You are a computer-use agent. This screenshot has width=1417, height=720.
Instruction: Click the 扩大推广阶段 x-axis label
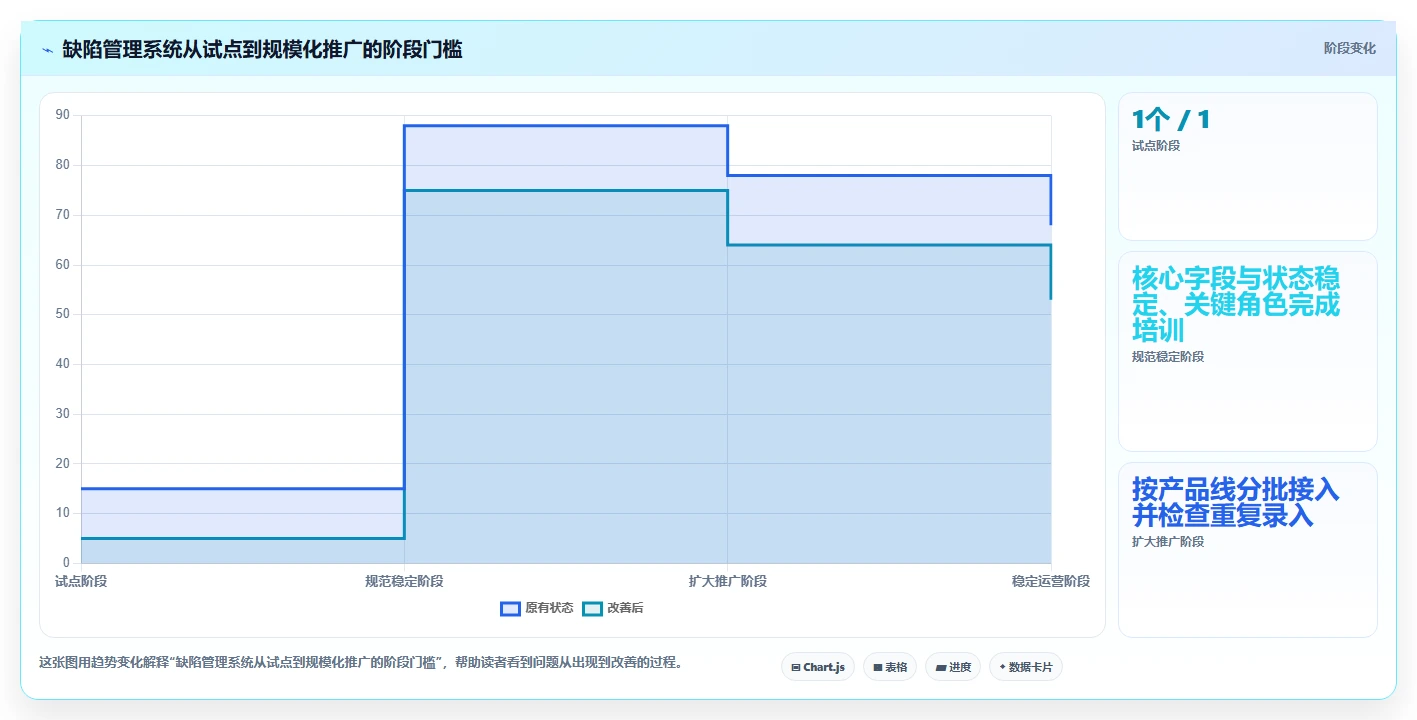(728, 581)
